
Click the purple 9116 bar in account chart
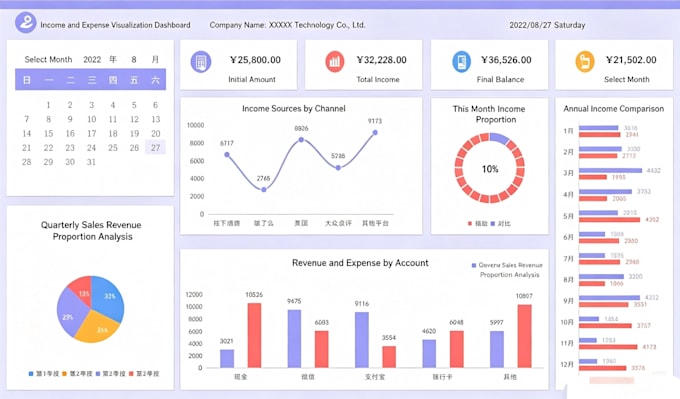click(x=362, y=340)
